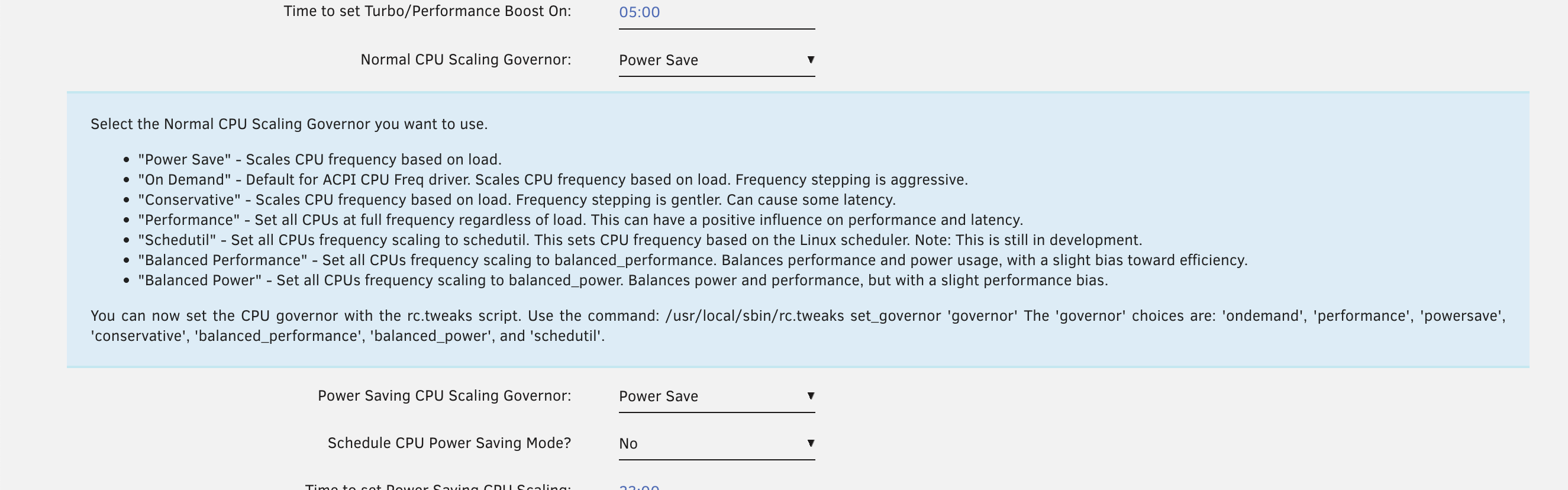Click the rc.tweaks set_governor command paragraph
Viewport: 1568px width, 490px height.
point(798,325)
